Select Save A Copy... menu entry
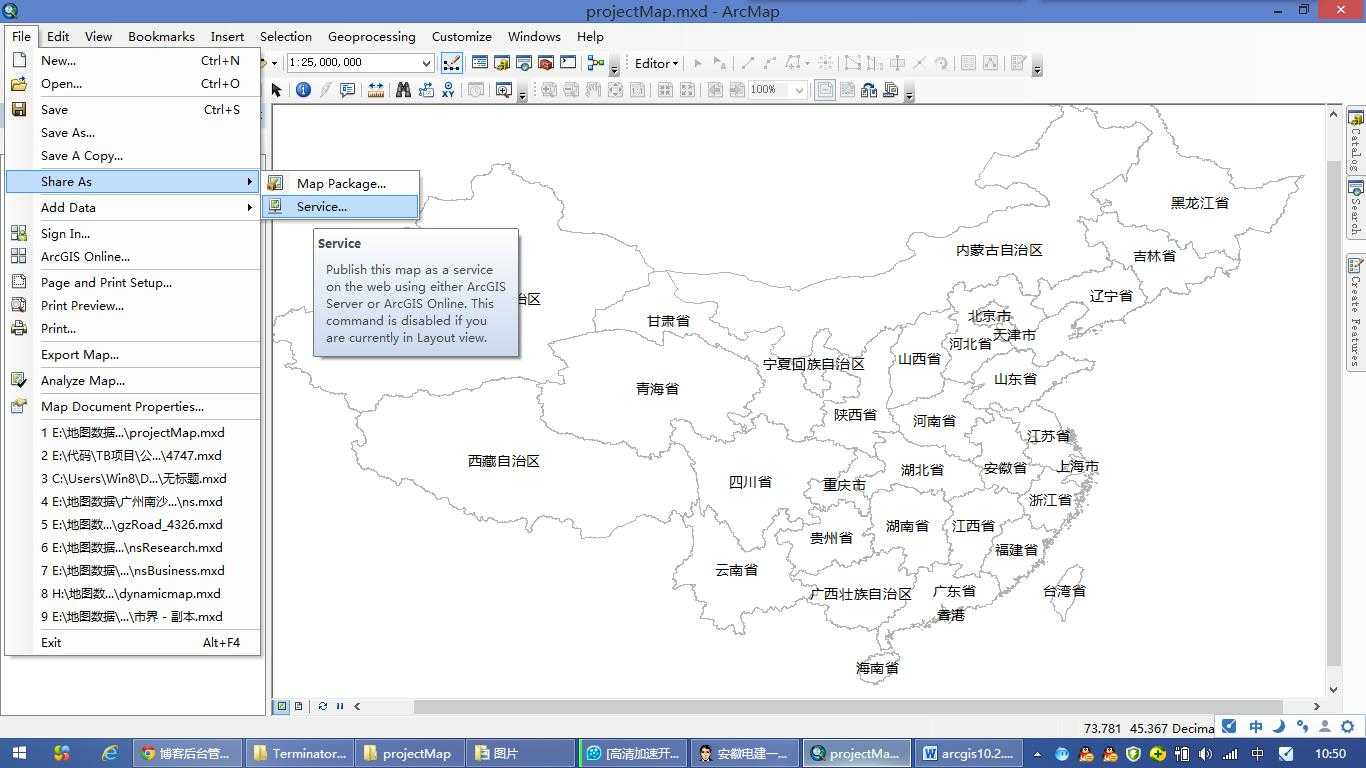Image resolution: width=1366 pixels, height=768 pixels. click(133, 155)
